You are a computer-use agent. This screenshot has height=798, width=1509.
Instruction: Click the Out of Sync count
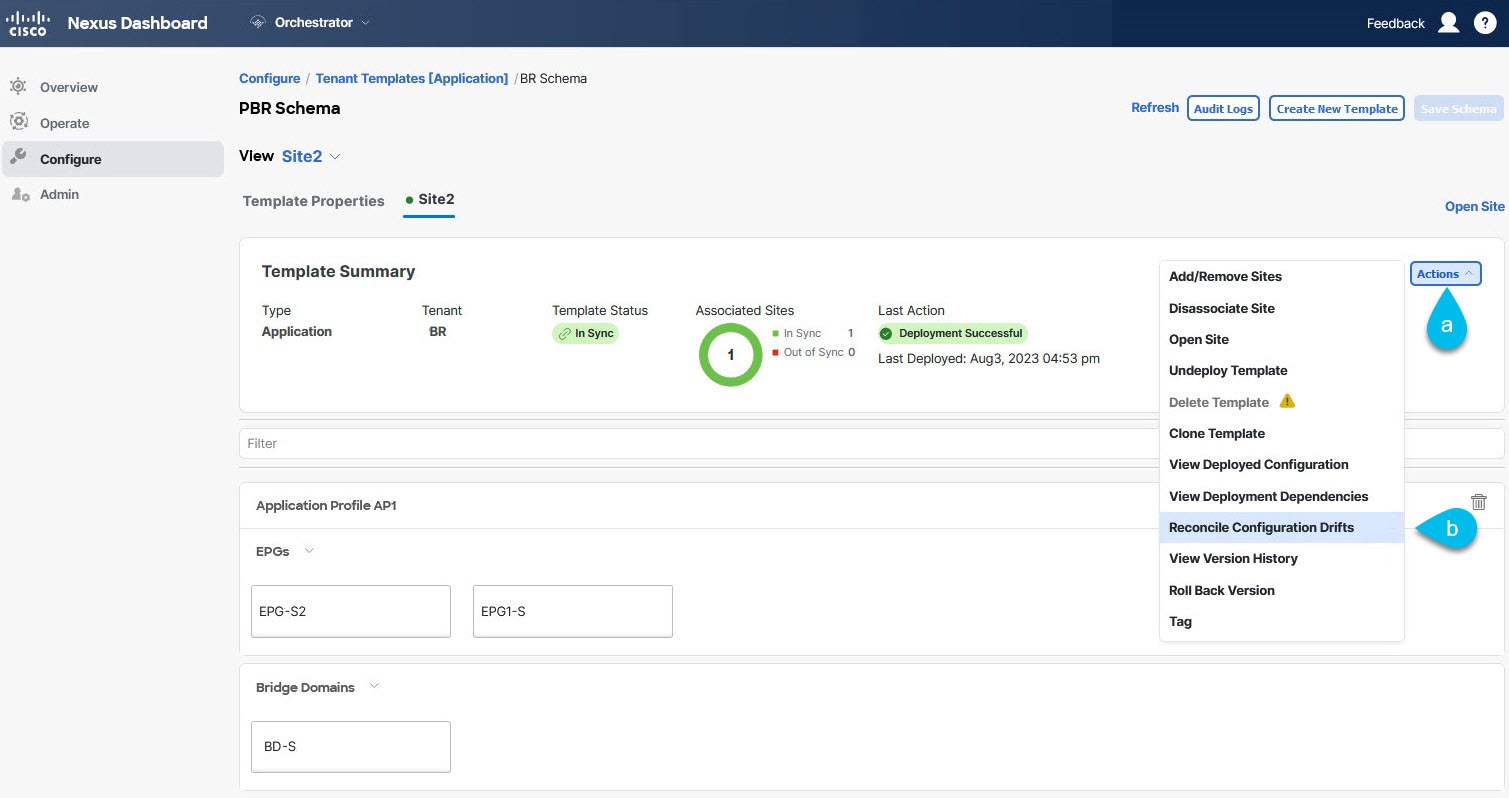[852, 352]
